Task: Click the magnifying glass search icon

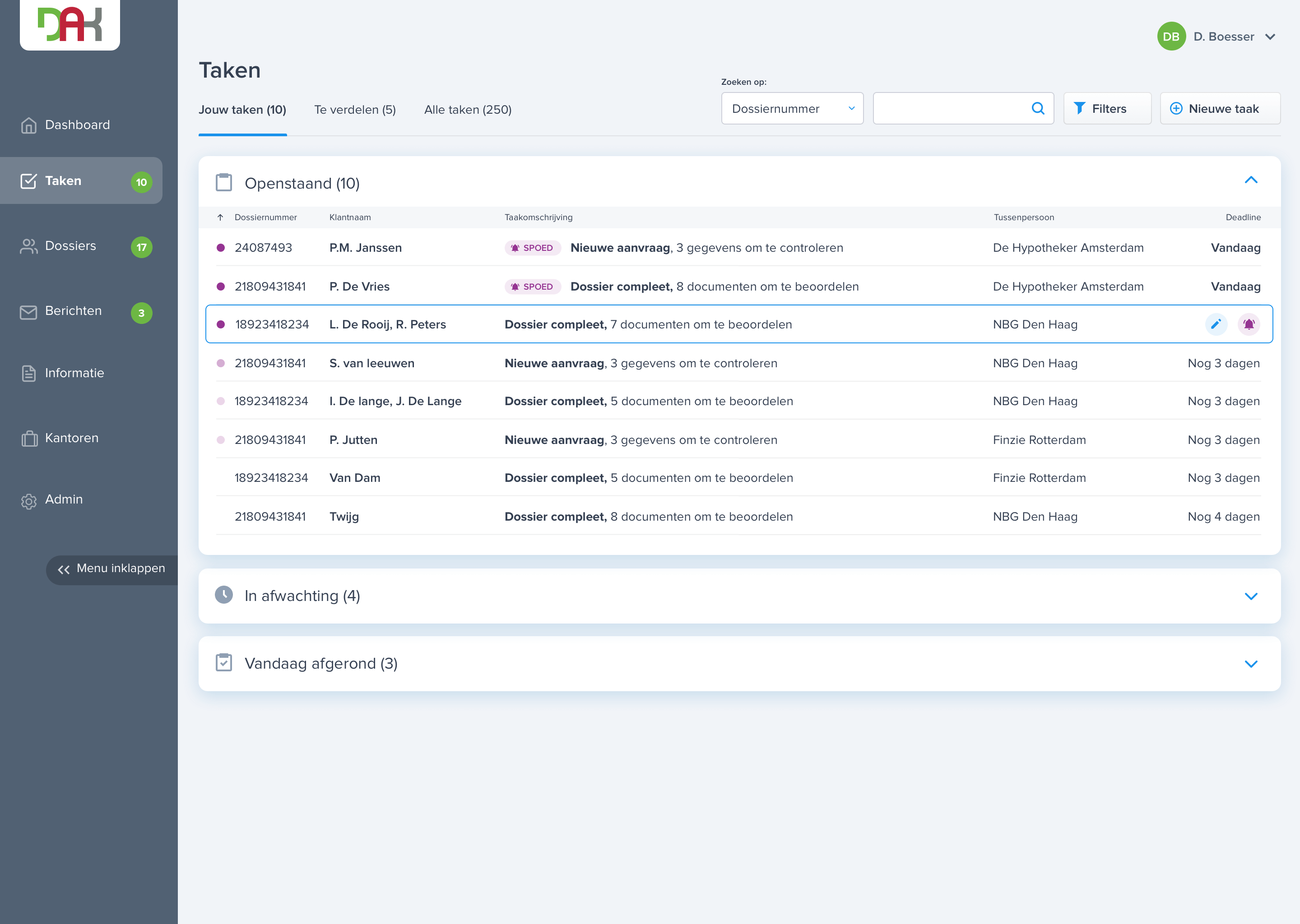Action: coord(1038,109)
